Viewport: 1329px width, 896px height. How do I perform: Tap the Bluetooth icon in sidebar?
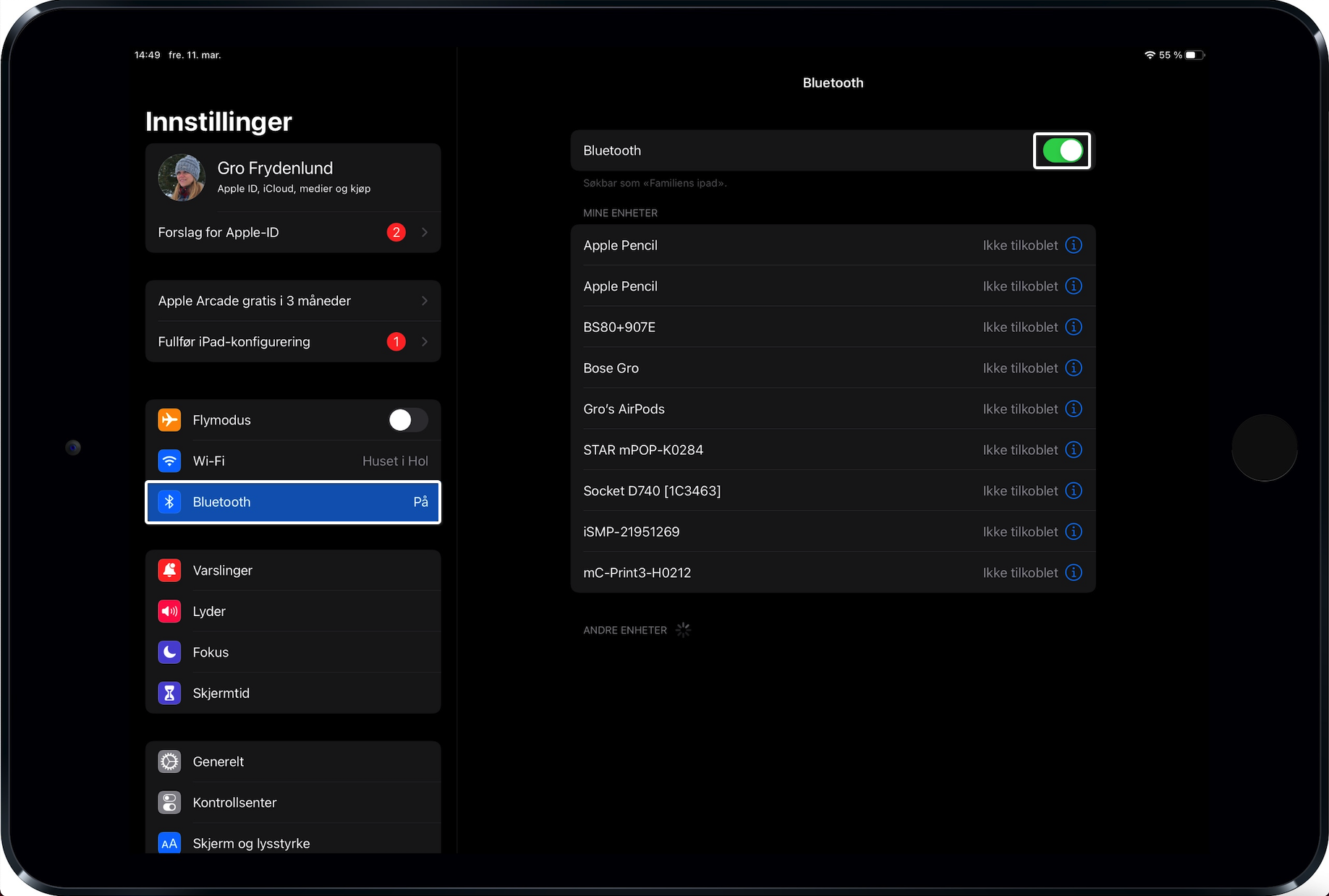169,502
